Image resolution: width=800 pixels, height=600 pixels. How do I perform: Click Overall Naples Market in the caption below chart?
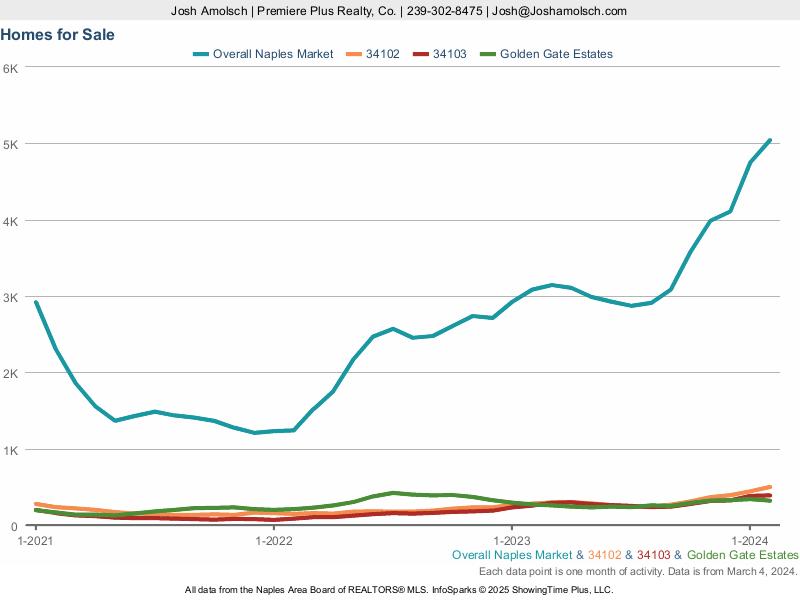[x=512, y=555]
